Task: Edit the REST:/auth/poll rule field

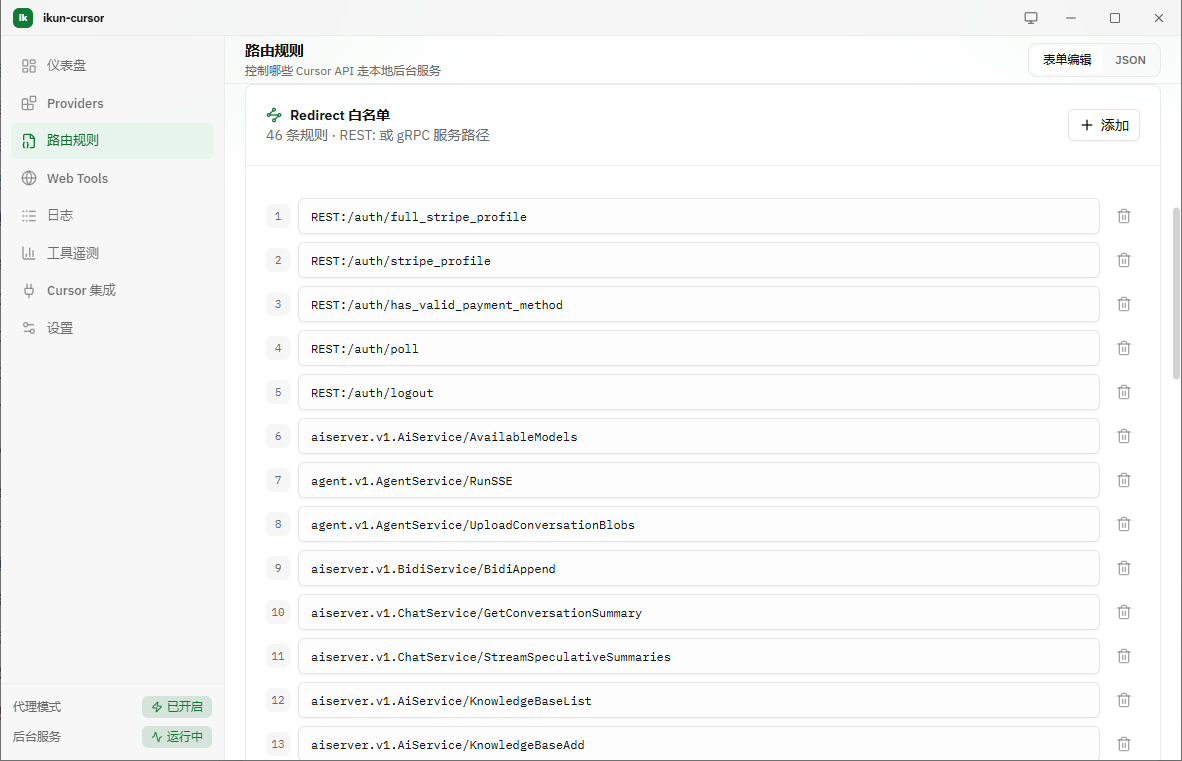Action: click(698, 349)
